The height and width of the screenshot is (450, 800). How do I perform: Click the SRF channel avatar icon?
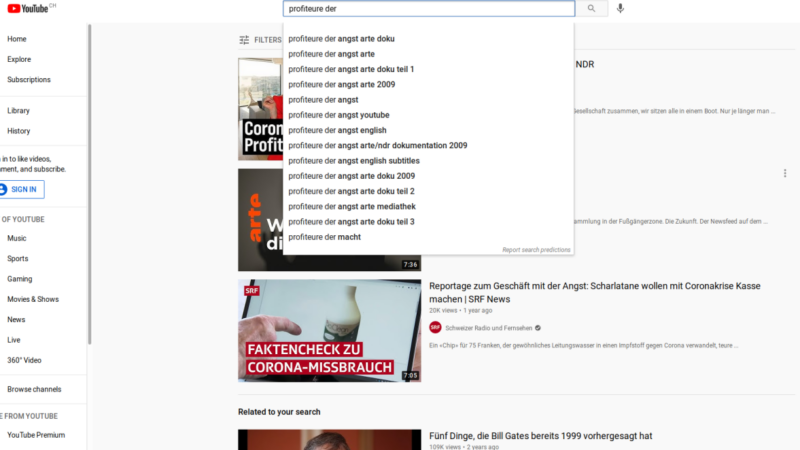pos(435,328)
